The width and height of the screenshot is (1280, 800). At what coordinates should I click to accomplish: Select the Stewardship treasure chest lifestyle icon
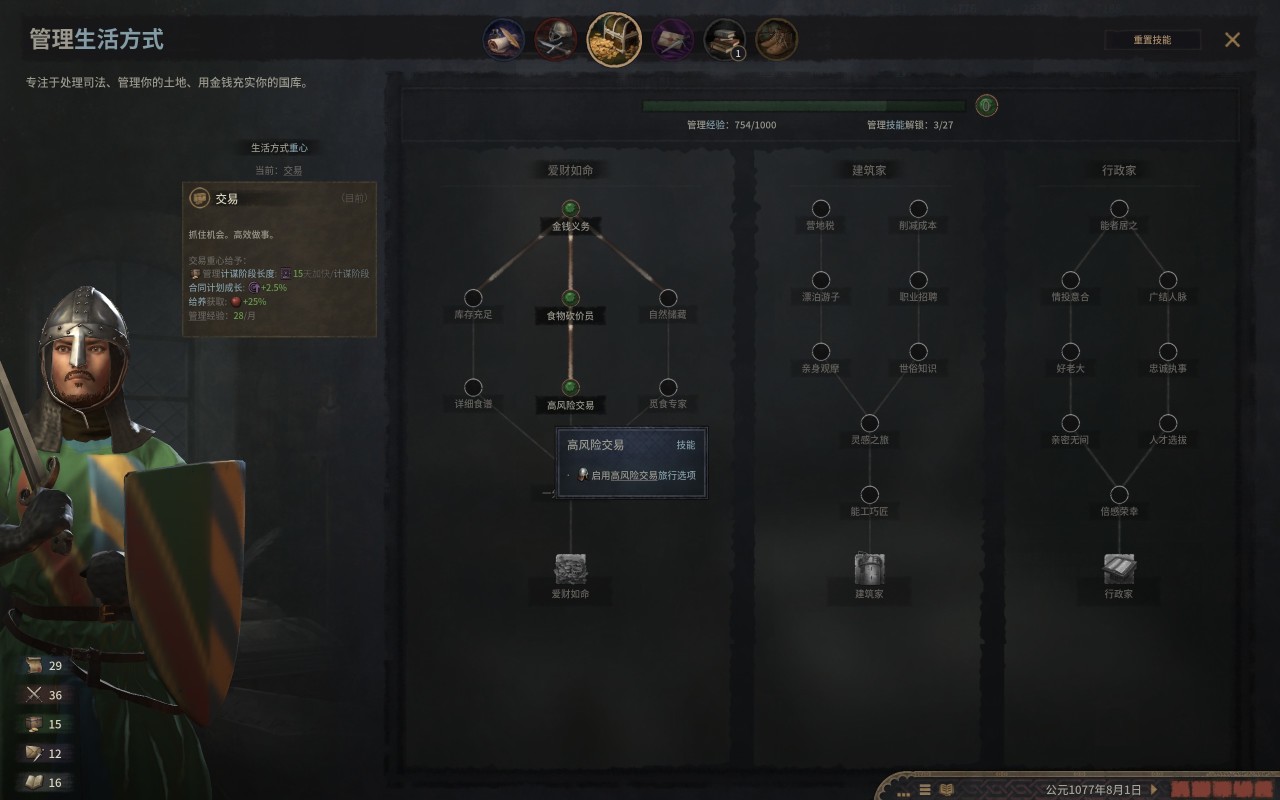click(613, 39)
